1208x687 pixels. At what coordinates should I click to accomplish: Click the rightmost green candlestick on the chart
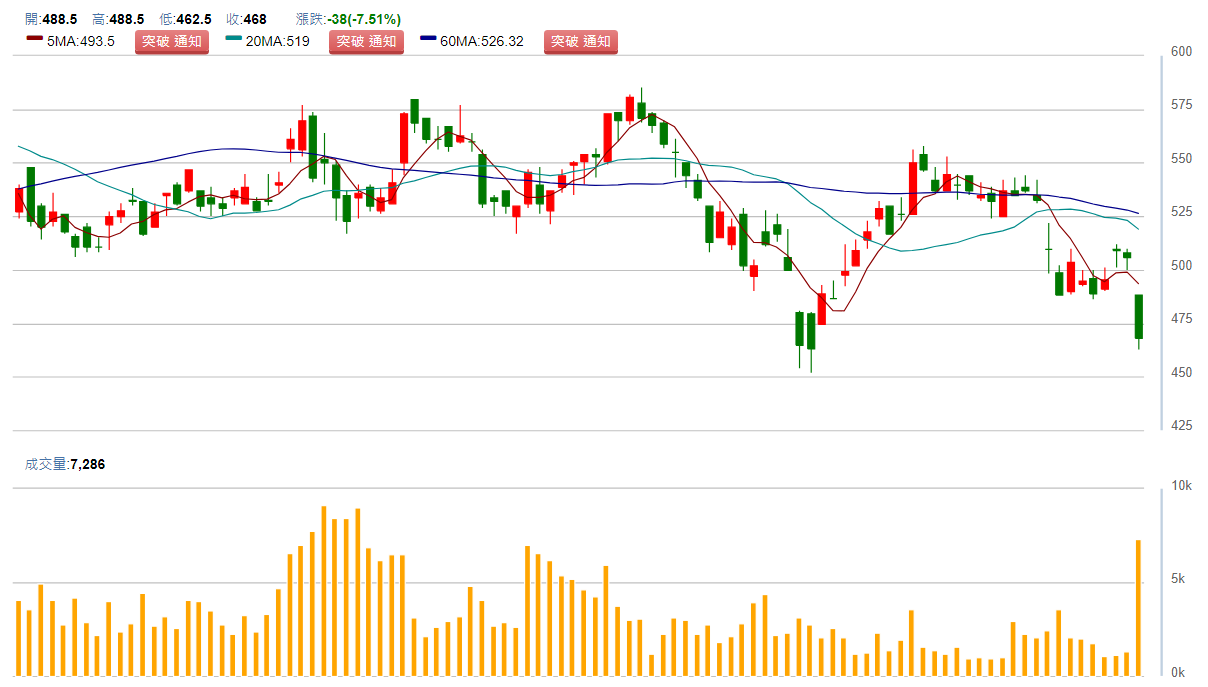[x=1138, y=316]
